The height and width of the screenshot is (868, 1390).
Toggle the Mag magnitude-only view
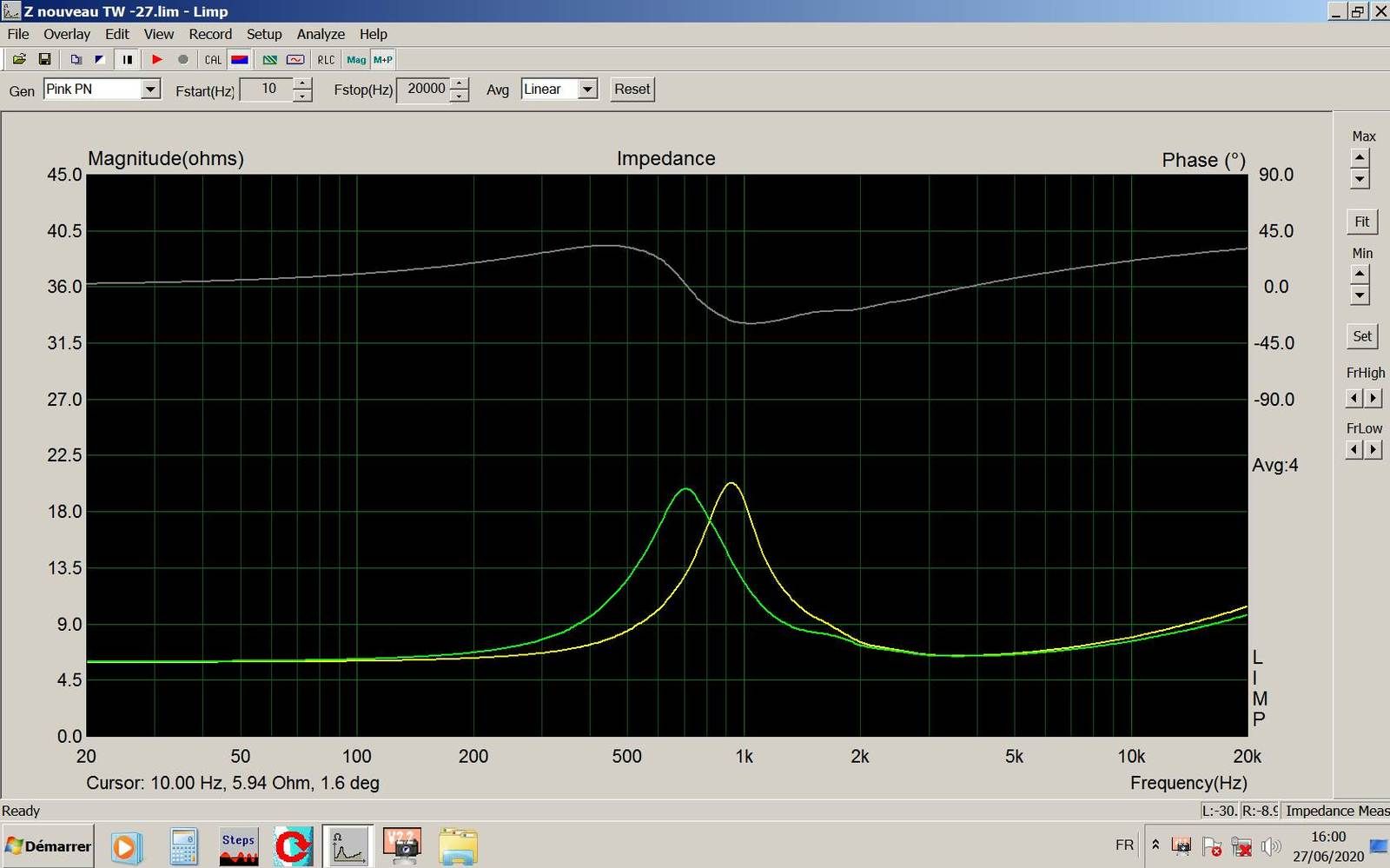point(356,60)
